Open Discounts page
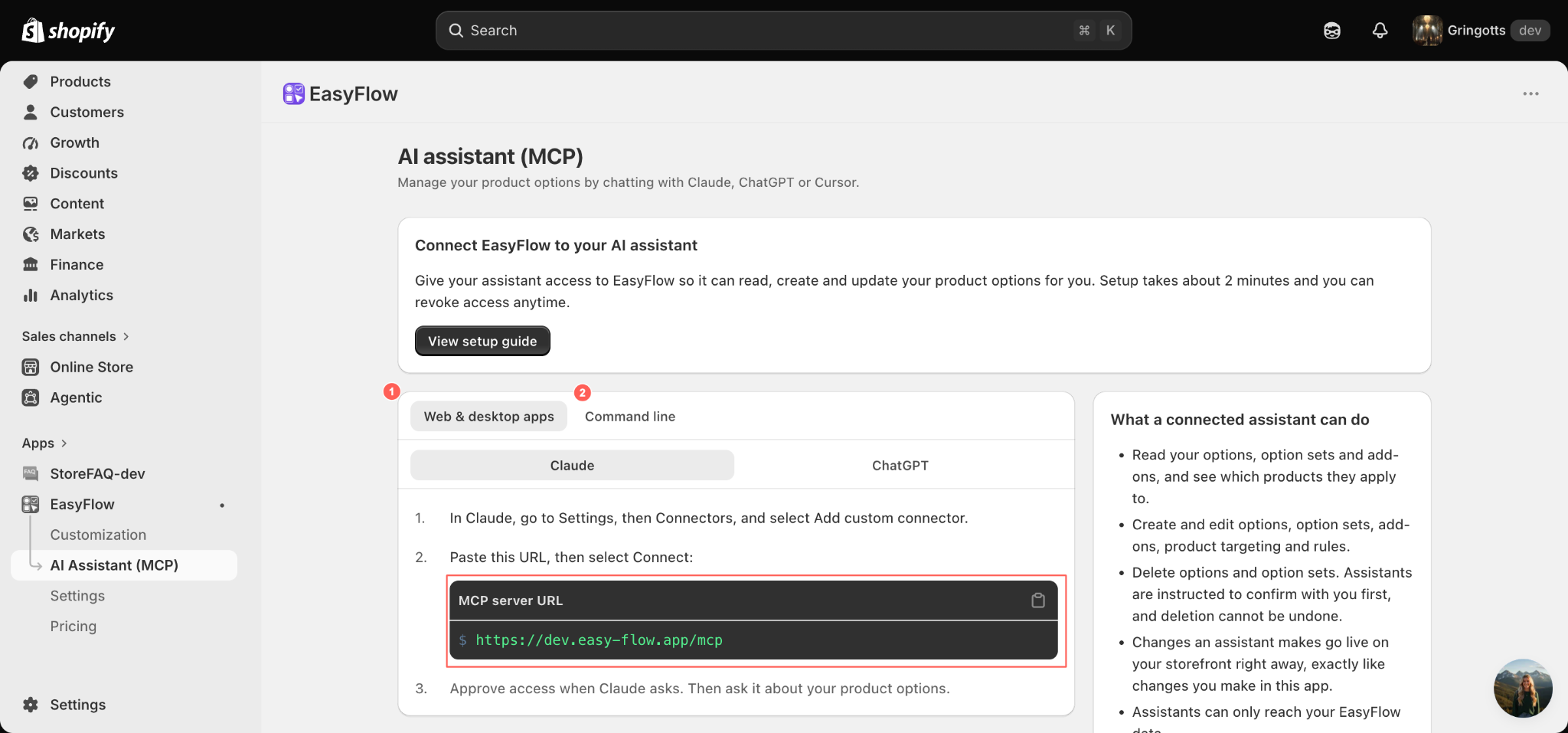 tap(84, 173)
